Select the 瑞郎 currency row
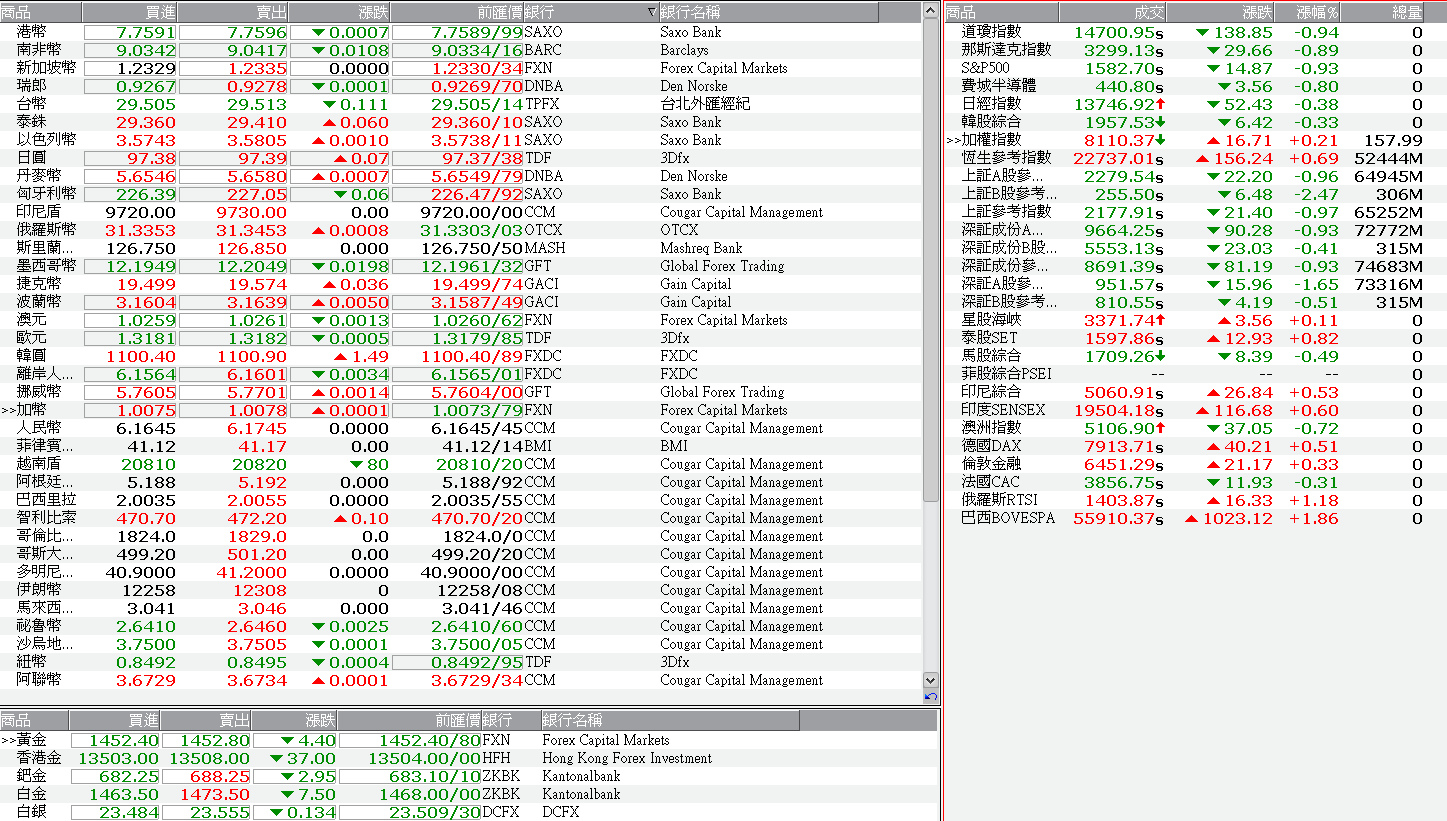The height and width of the screenshot is (821, 1447). pos(460,86)
